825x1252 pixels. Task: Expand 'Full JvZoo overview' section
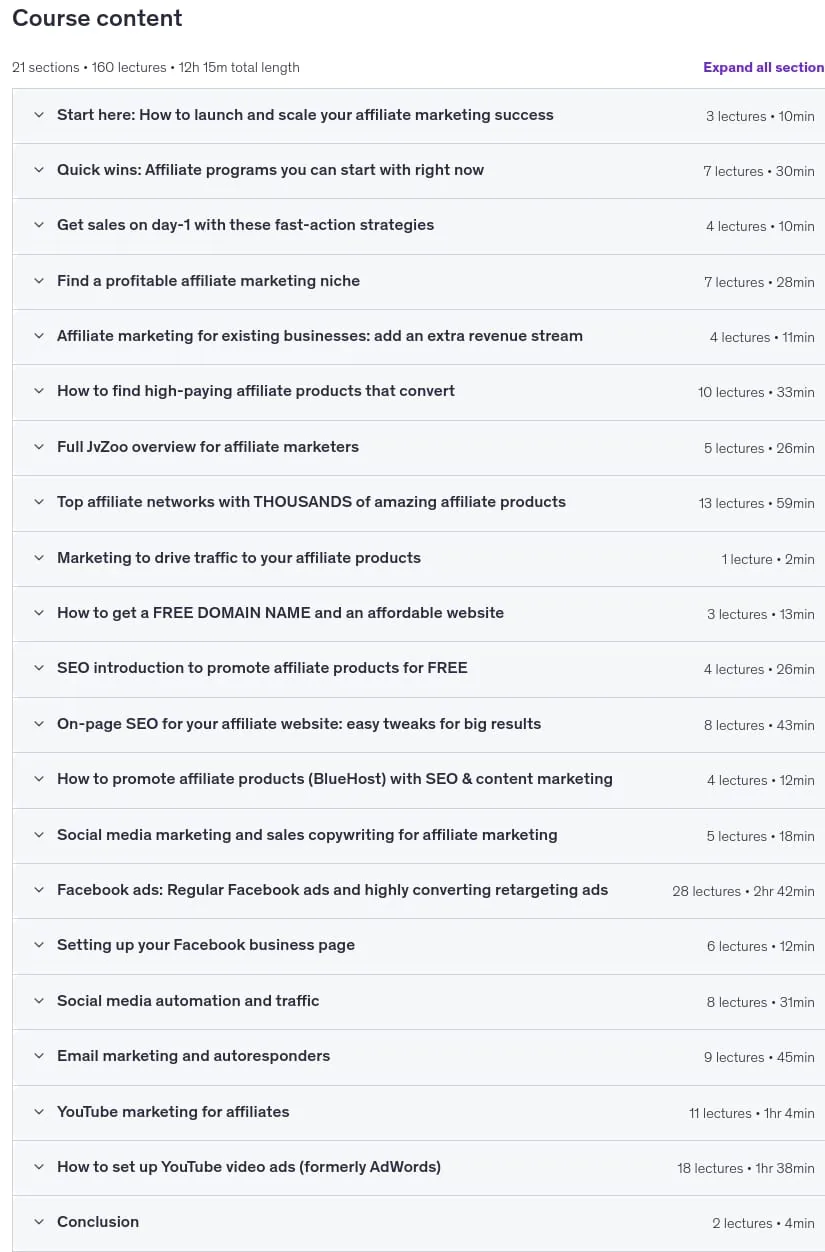click(419, 447)
